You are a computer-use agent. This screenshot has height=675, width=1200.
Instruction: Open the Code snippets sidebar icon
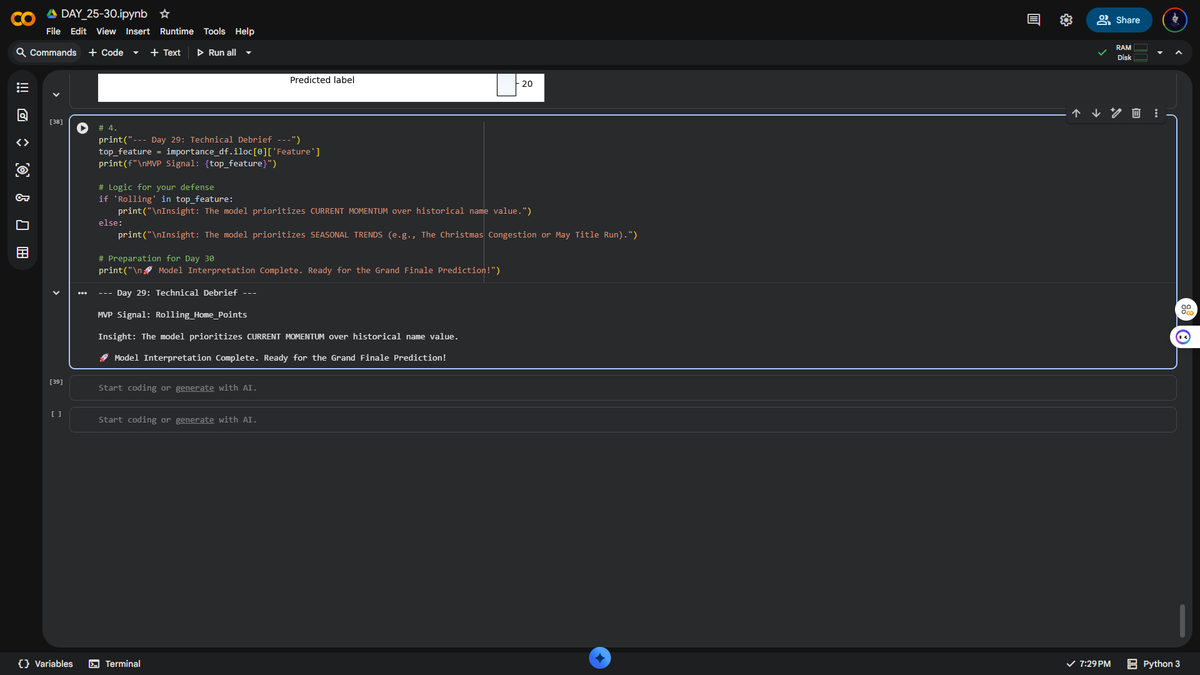click(22, 142)
